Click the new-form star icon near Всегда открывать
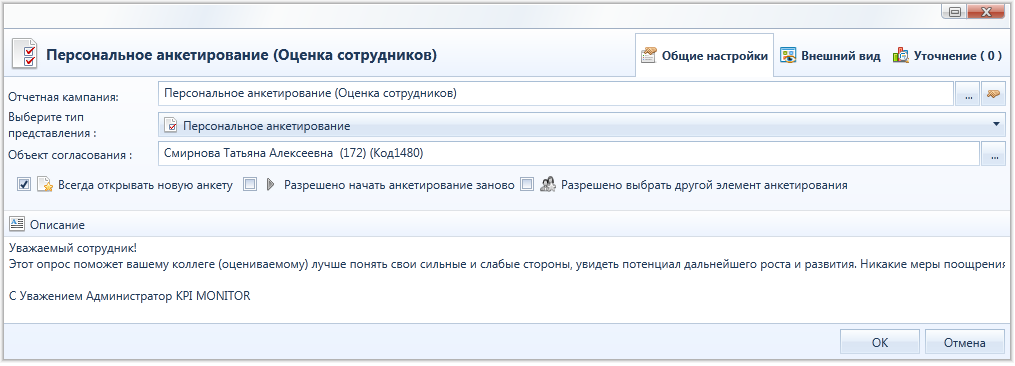Image resolution: width=1015 pixels, height=366 pixels. (45, 185)
